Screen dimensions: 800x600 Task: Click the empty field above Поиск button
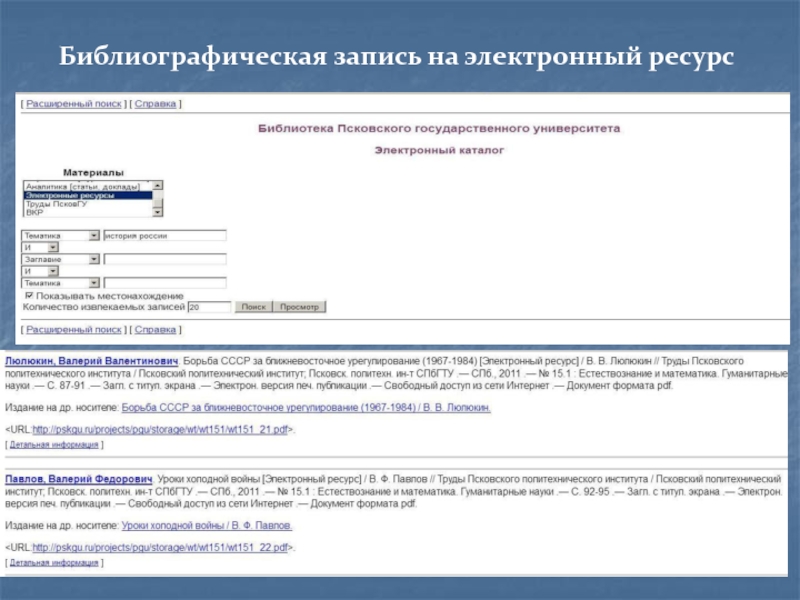[165, 283]
